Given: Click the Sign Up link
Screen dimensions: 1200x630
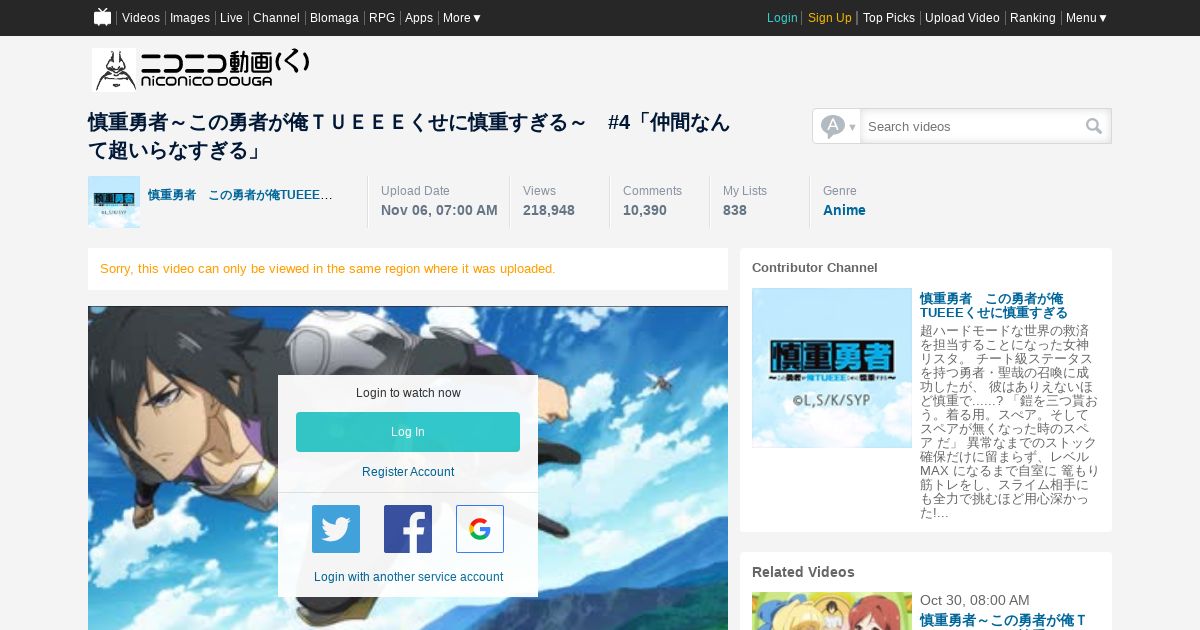Looking at the screenshot, I should tap(830, 18).
